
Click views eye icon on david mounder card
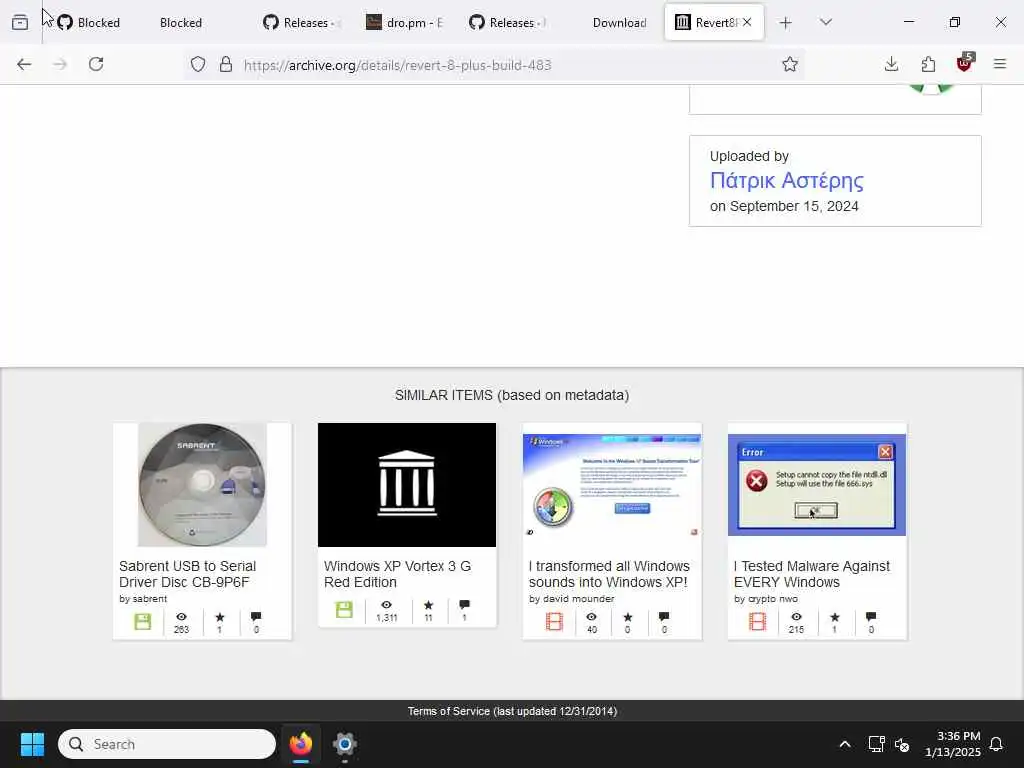coord(592,616)
